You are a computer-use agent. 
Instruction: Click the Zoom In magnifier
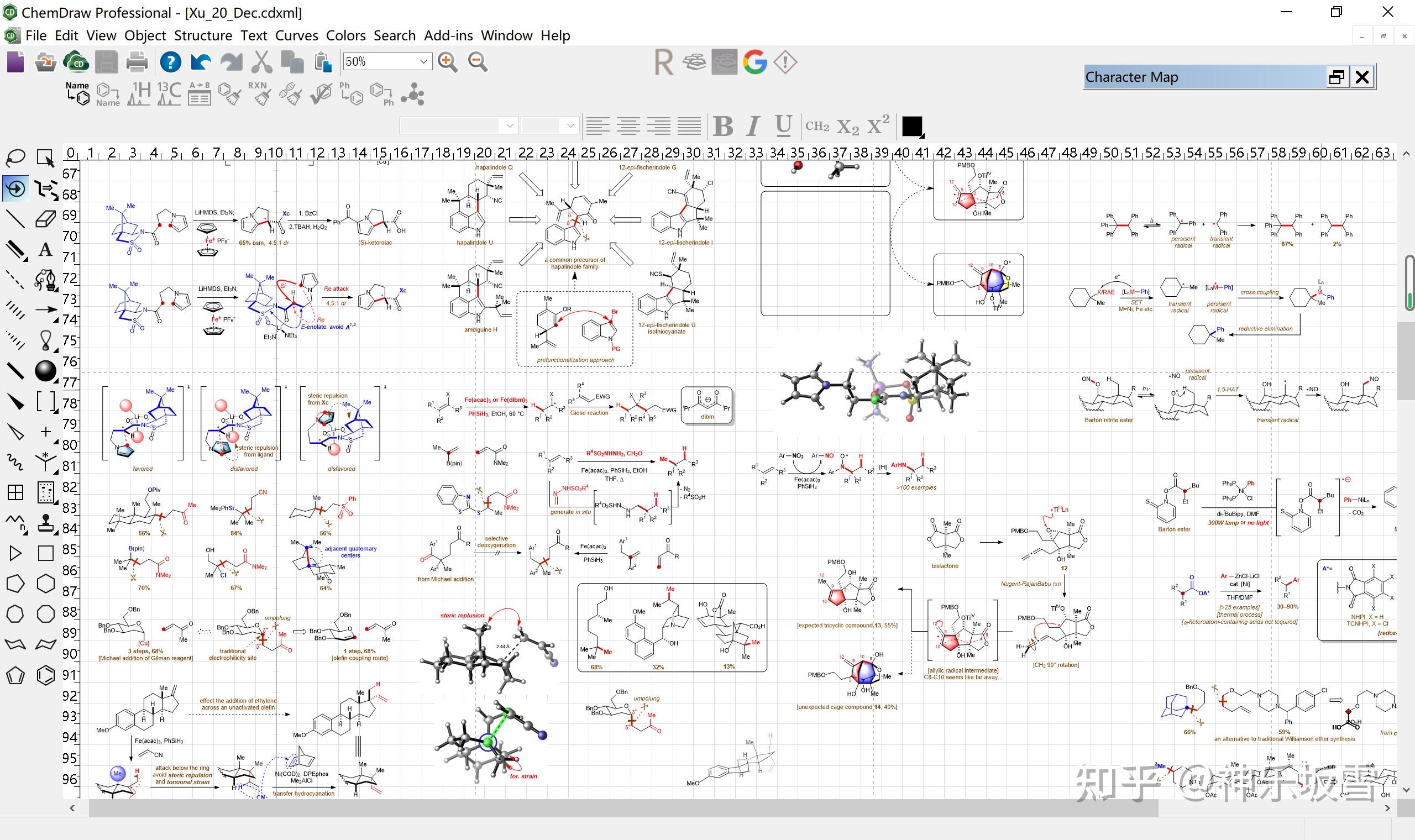pyautogui.click(x=447, y=62)
